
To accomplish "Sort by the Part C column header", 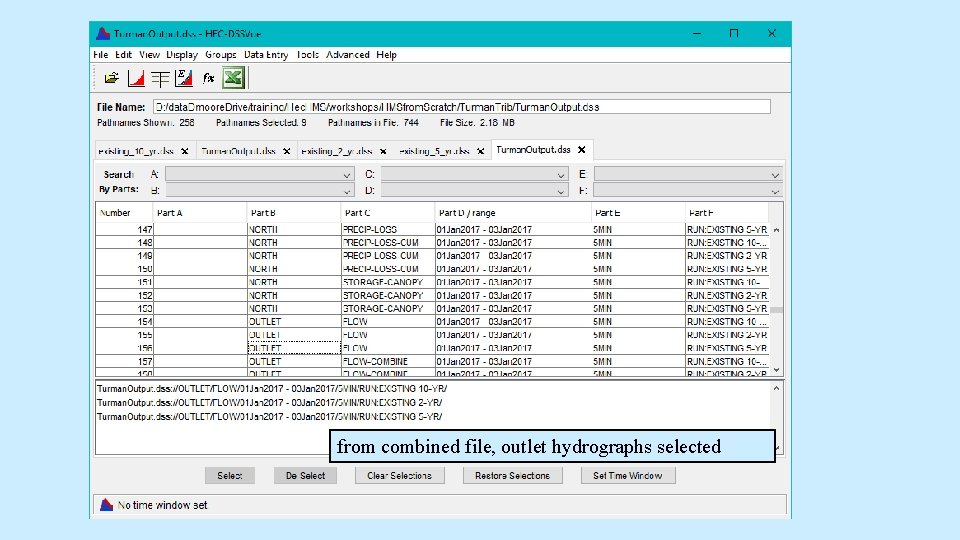I will (x=388, y=213).
